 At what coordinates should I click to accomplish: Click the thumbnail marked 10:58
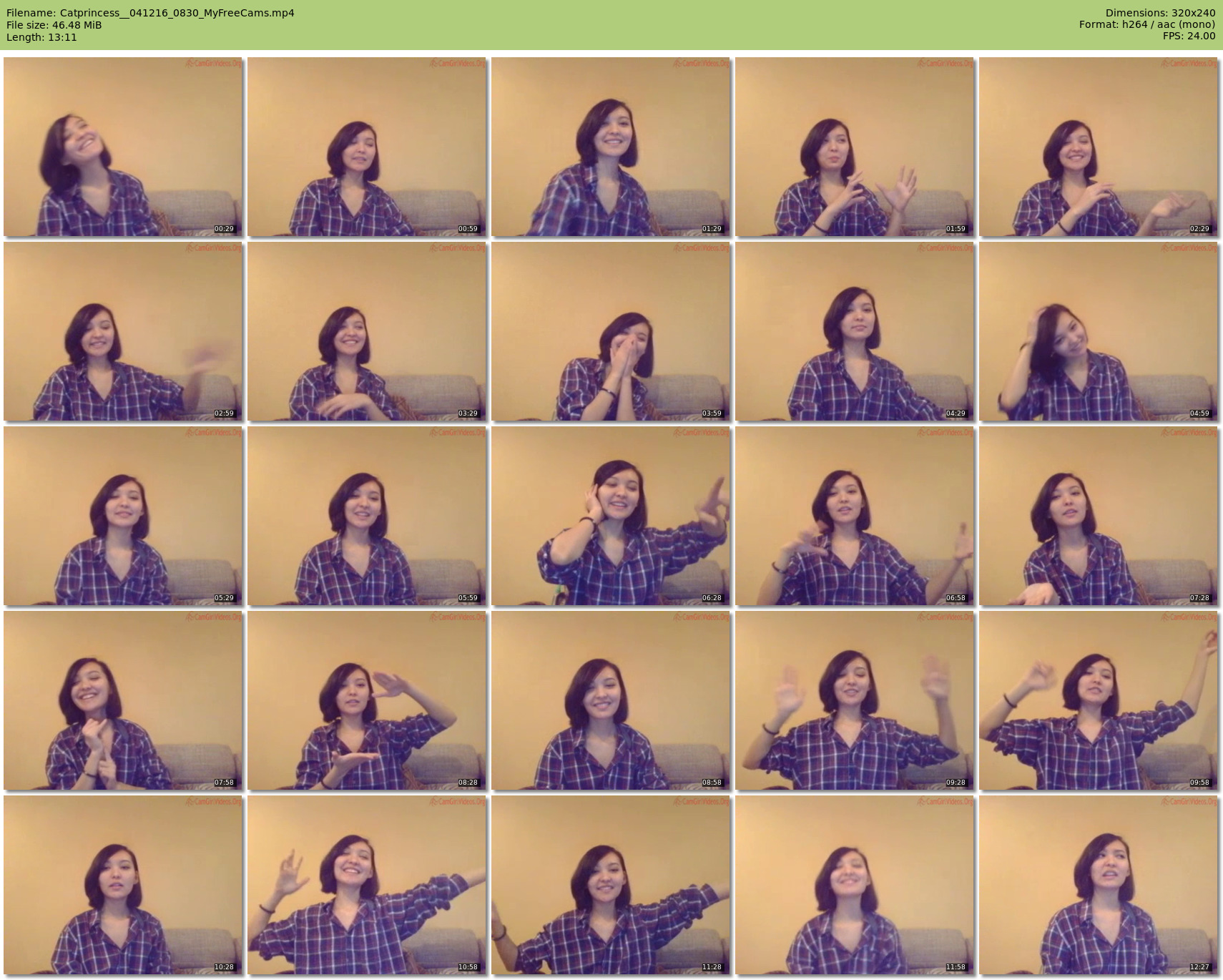[367, 885]
